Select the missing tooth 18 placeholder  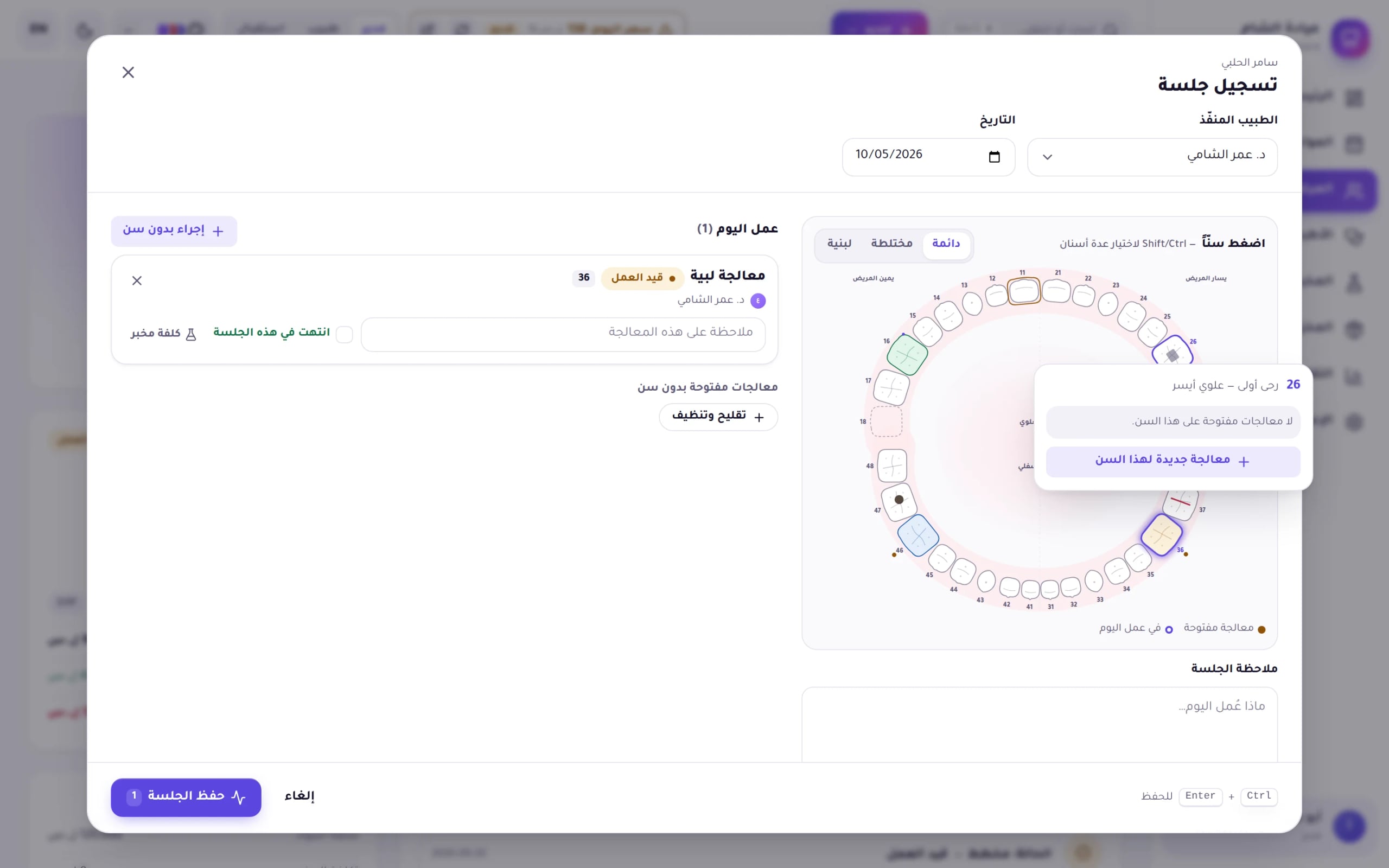click(x=886, y=422)
